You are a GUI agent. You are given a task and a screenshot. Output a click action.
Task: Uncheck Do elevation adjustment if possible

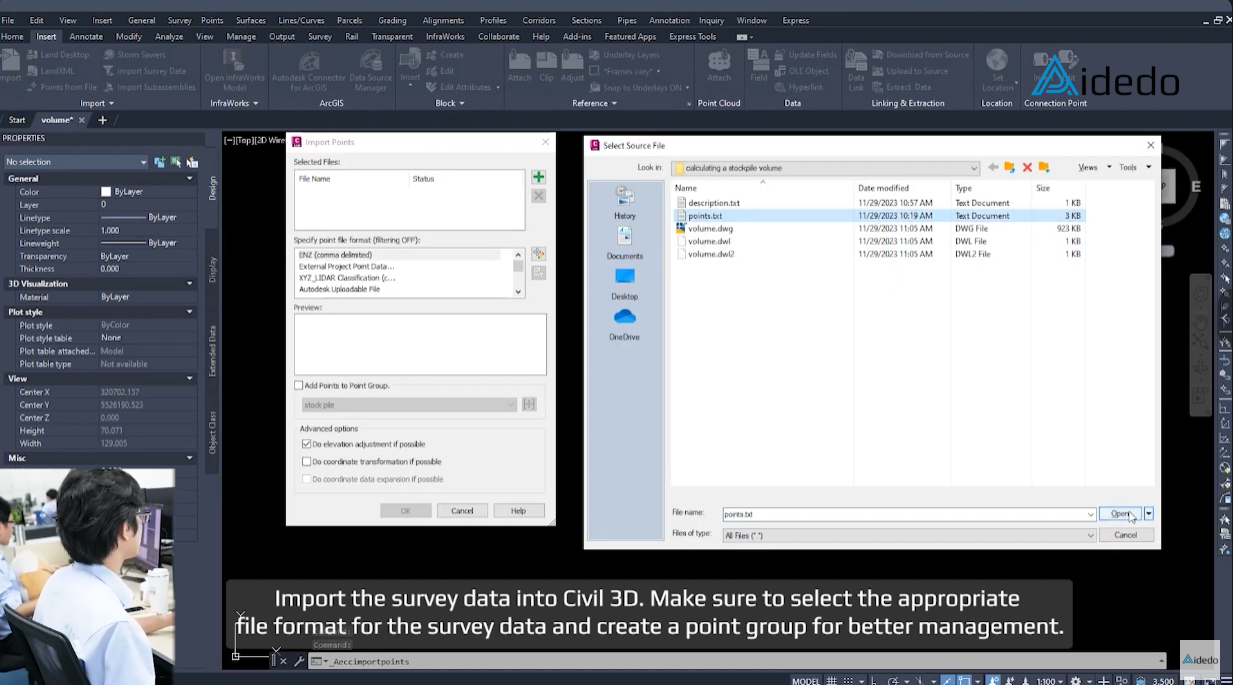(306, 444)
